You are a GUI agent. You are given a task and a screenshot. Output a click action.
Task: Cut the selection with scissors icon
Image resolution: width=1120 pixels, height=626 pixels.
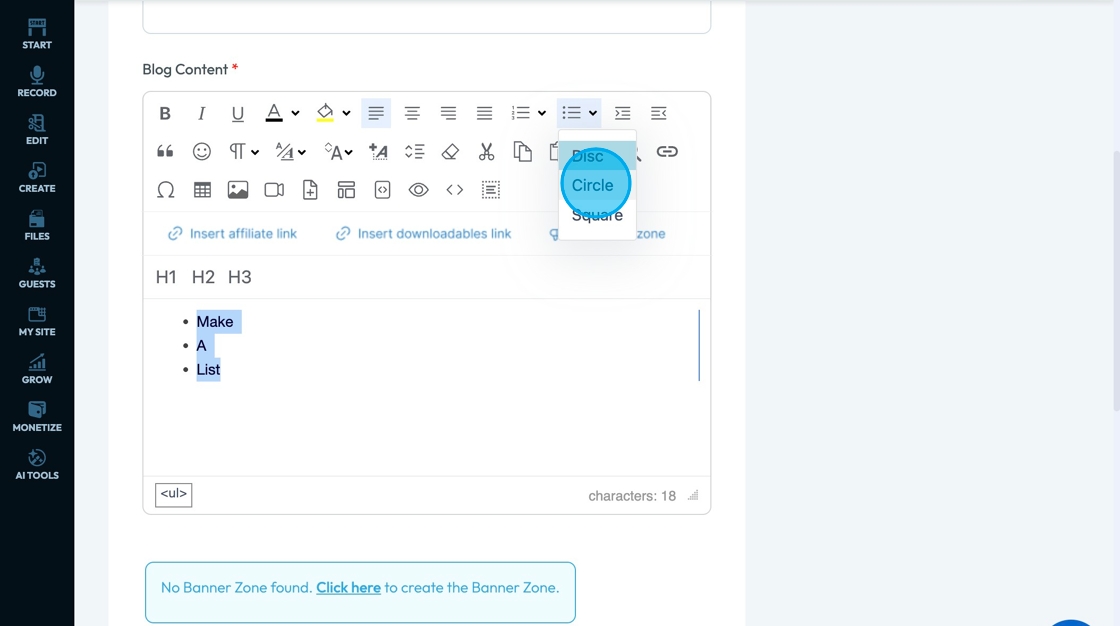coord(486,151)
